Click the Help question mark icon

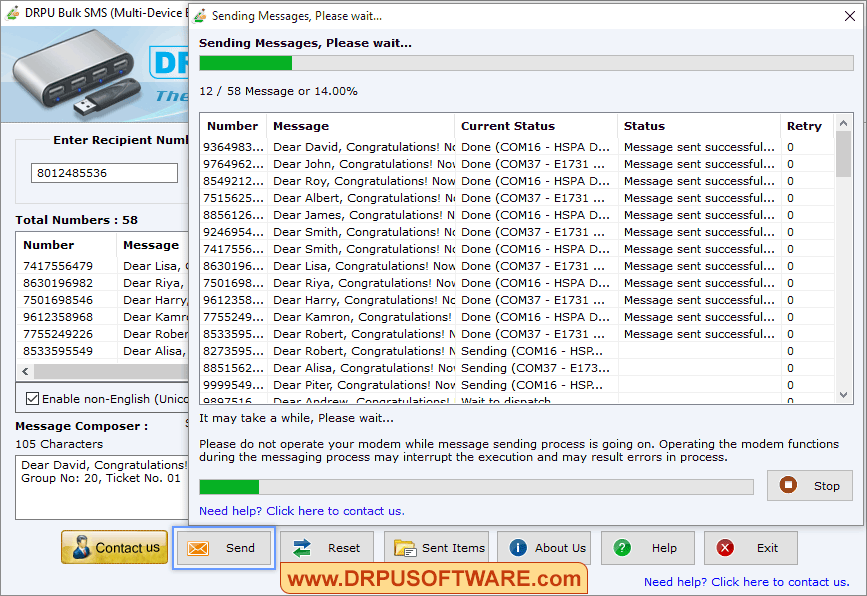[x=622, y=547]
